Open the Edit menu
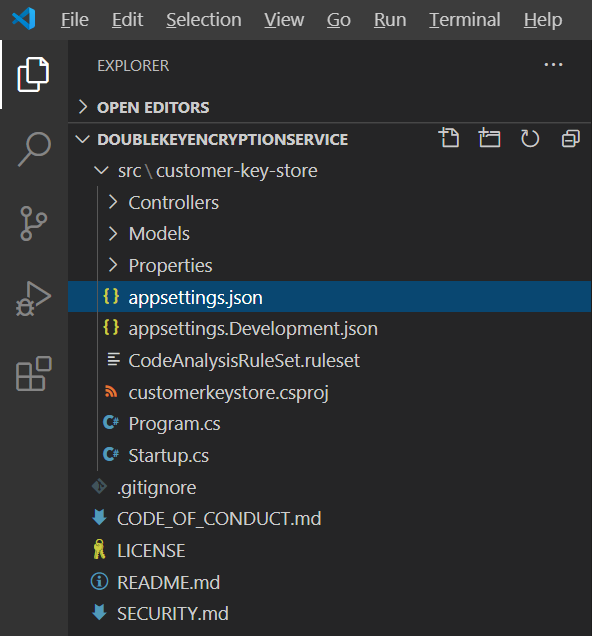This screenshot has width=592, height=636. tap(127, 19)
